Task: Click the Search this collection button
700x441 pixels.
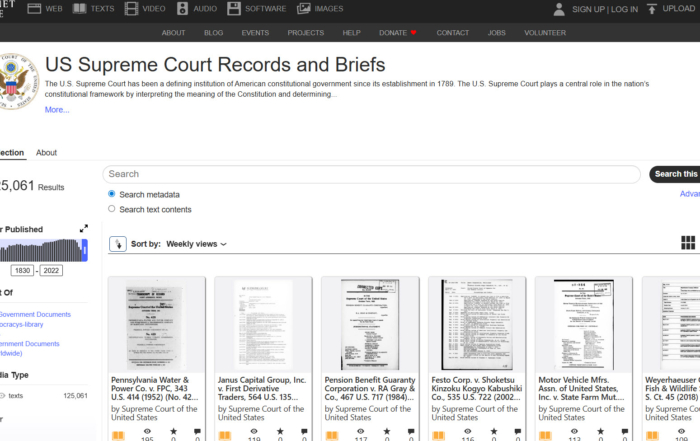Action: pyautogui.click(x=675, y=174)
